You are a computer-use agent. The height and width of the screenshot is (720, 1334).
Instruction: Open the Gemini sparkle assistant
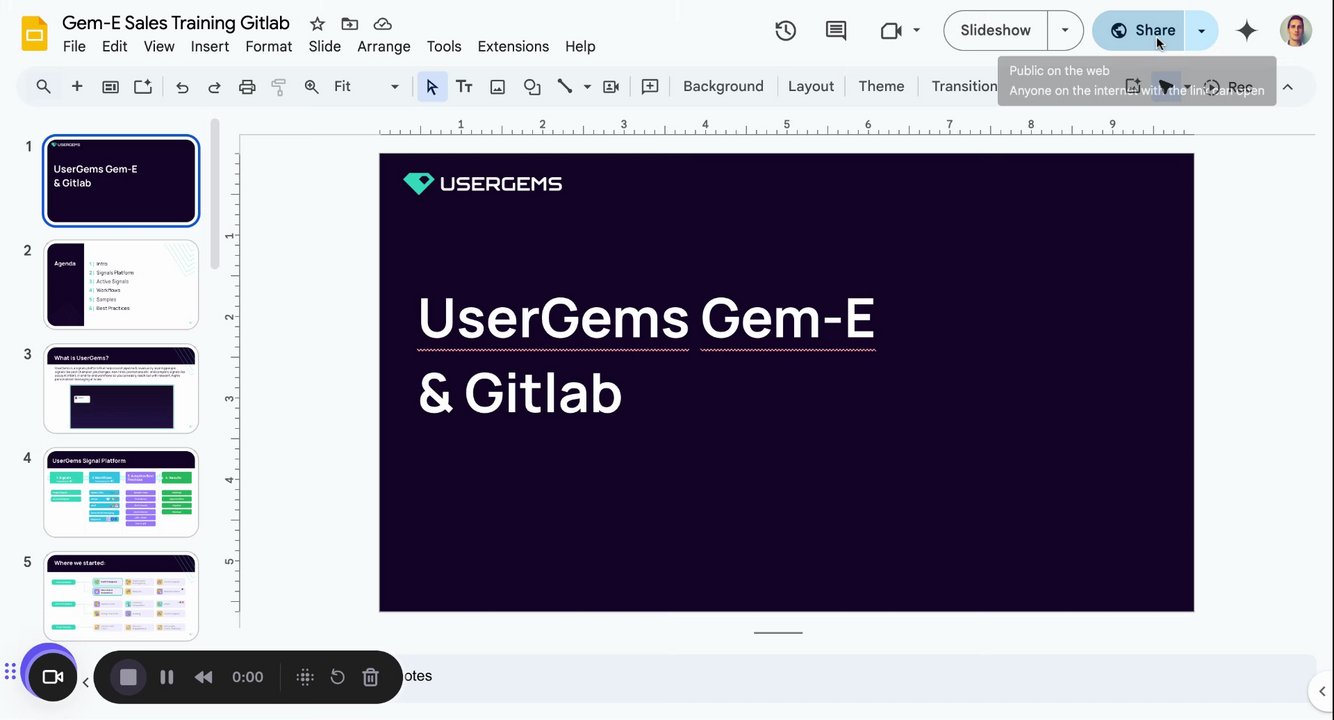(x=1247, y=31)
